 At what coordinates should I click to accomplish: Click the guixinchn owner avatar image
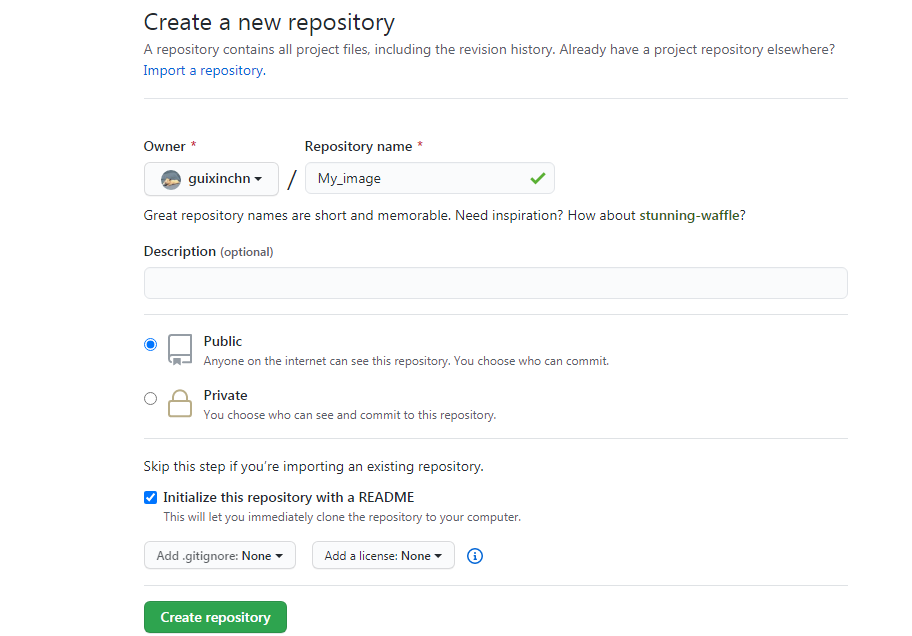tap(171, 179)
